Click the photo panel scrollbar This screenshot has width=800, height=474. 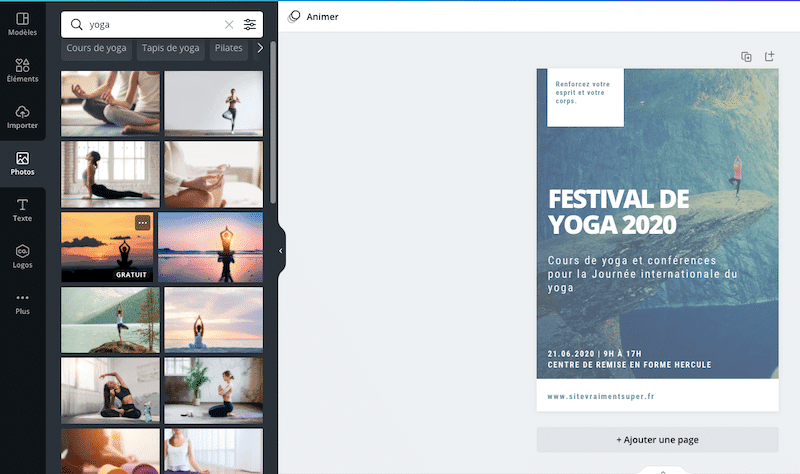click(273, 122)
